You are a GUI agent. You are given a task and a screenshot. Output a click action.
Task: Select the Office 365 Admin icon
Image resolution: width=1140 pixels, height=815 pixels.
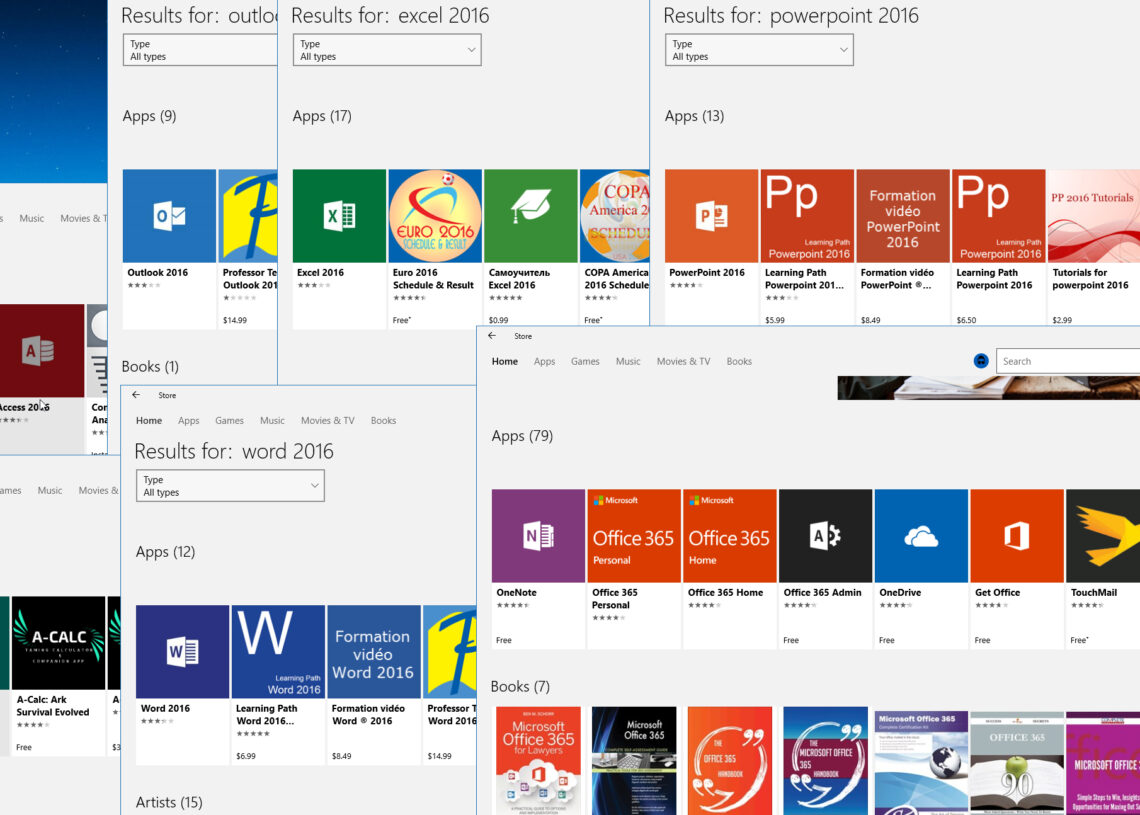point(825,535)
